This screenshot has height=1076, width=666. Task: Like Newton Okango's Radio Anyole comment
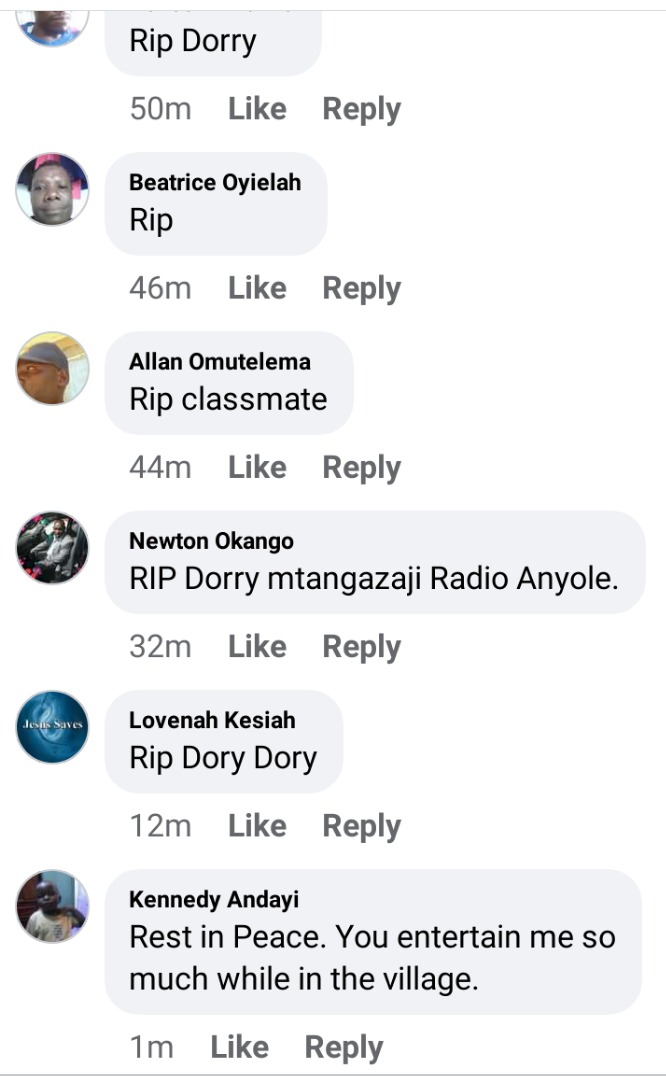coord(257,646)
